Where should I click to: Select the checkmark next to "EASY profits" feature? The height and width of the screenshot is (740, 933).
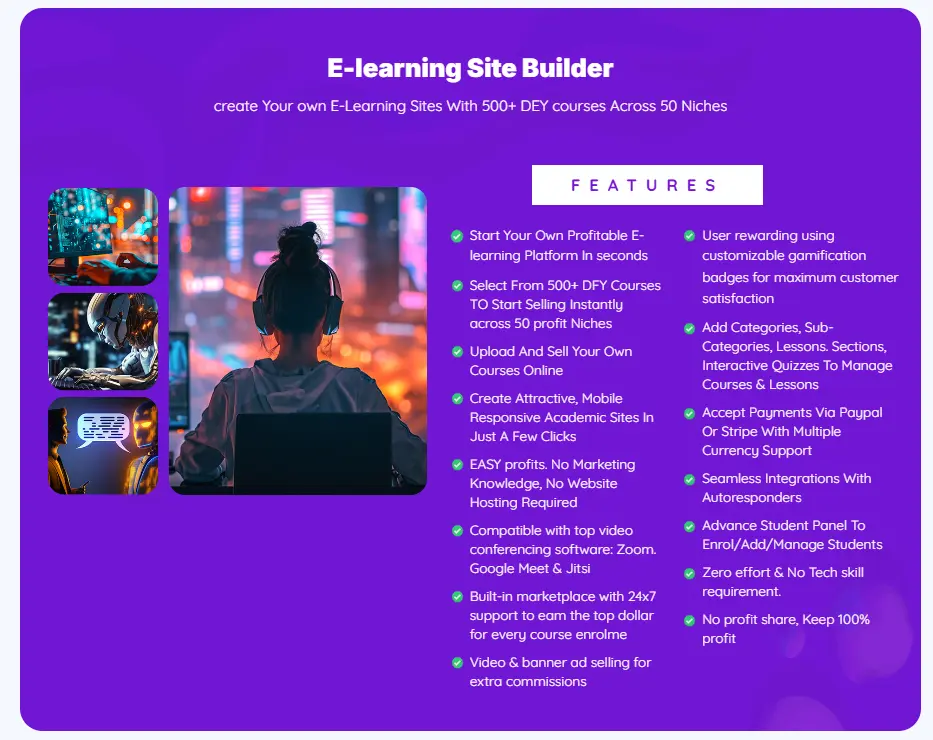(x=457, y=465)
